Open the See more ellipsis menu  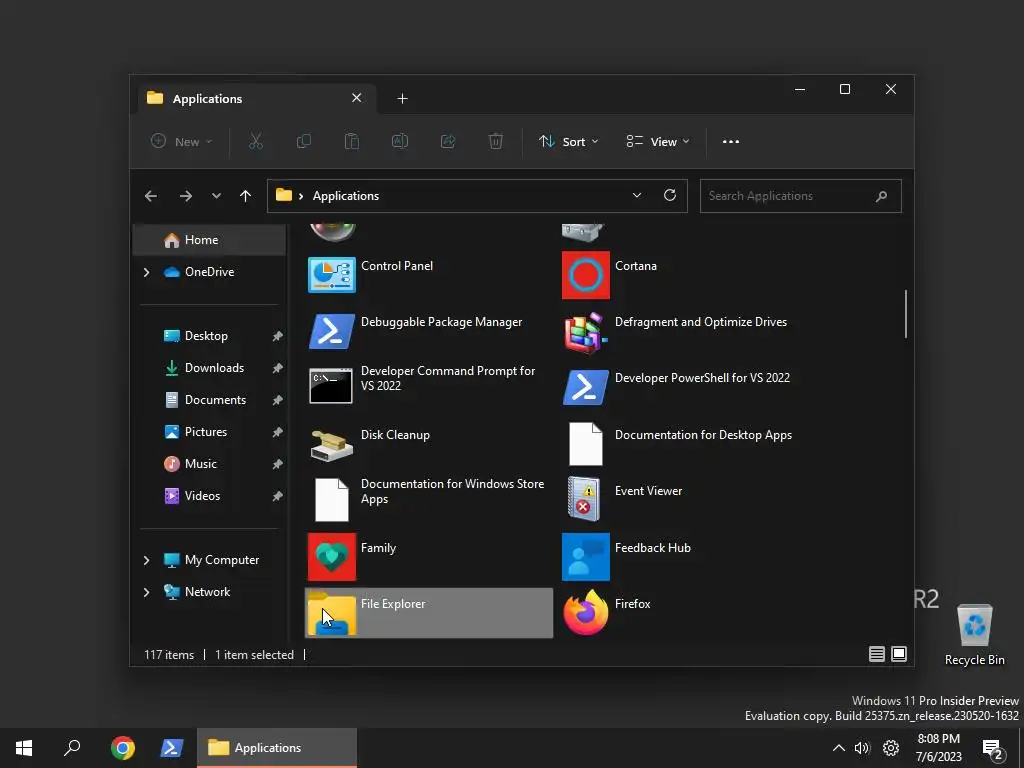coord(731,142)
